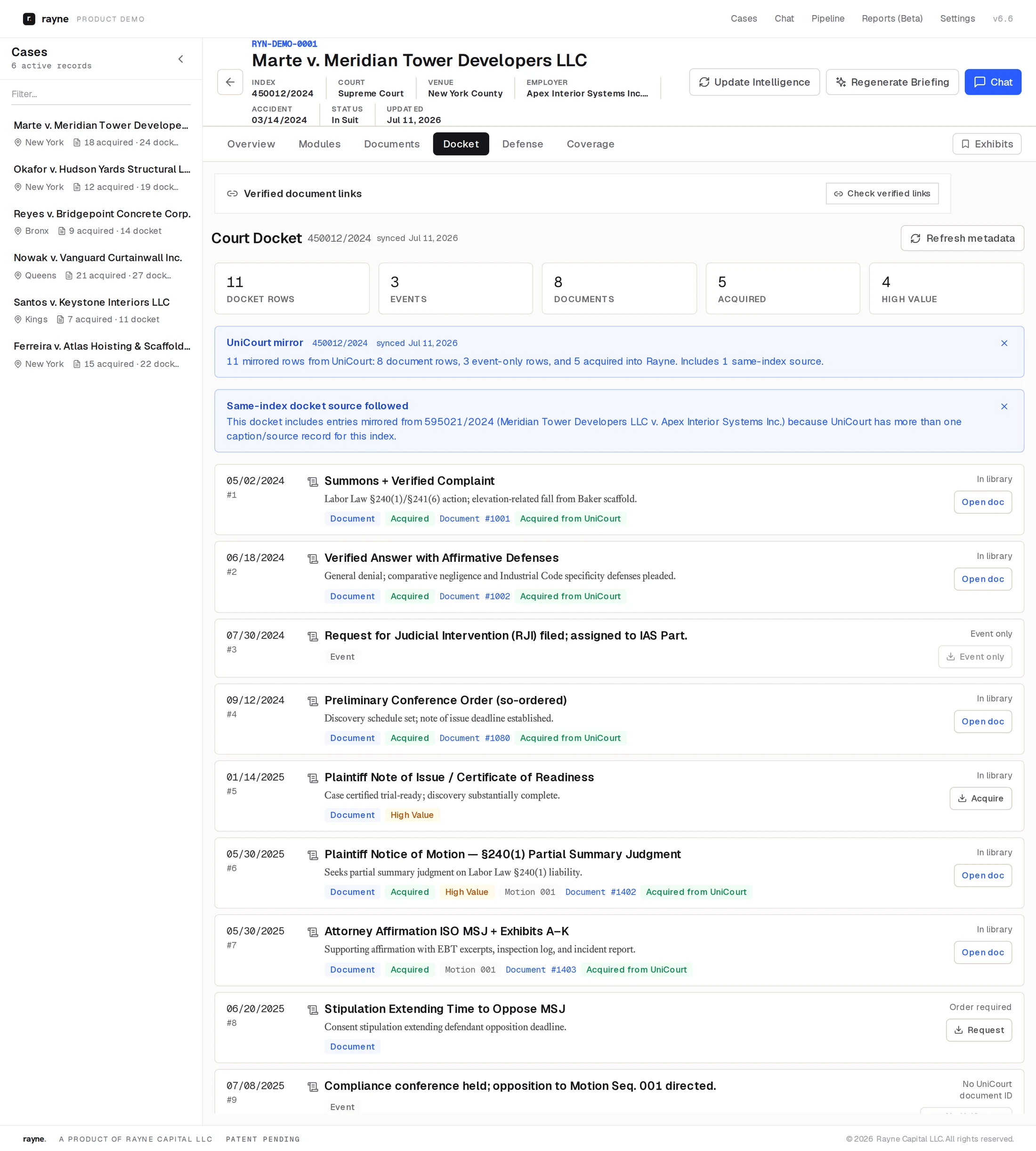Go back with the arrow button
The image size is (1036, 1151).
pos(230,82)
